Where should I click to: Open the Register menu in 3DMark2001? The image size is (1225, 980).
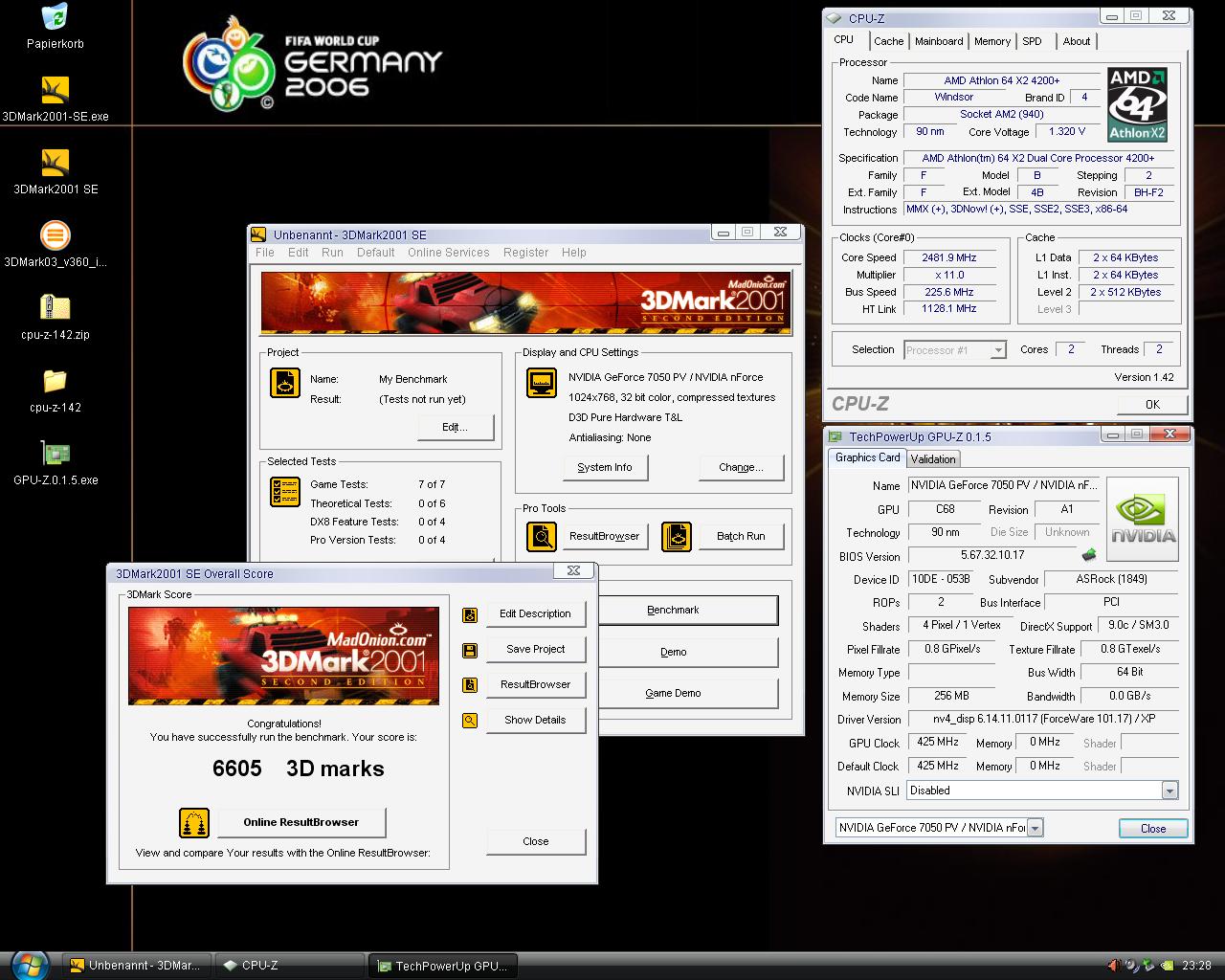tap(526, 253)
